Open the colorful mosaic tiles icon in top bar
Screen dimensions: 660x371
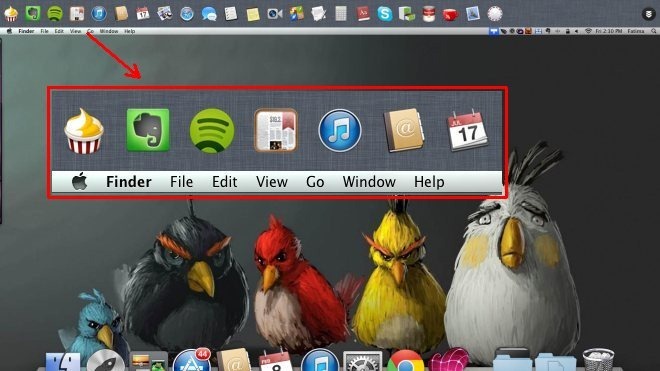point(297,13)
